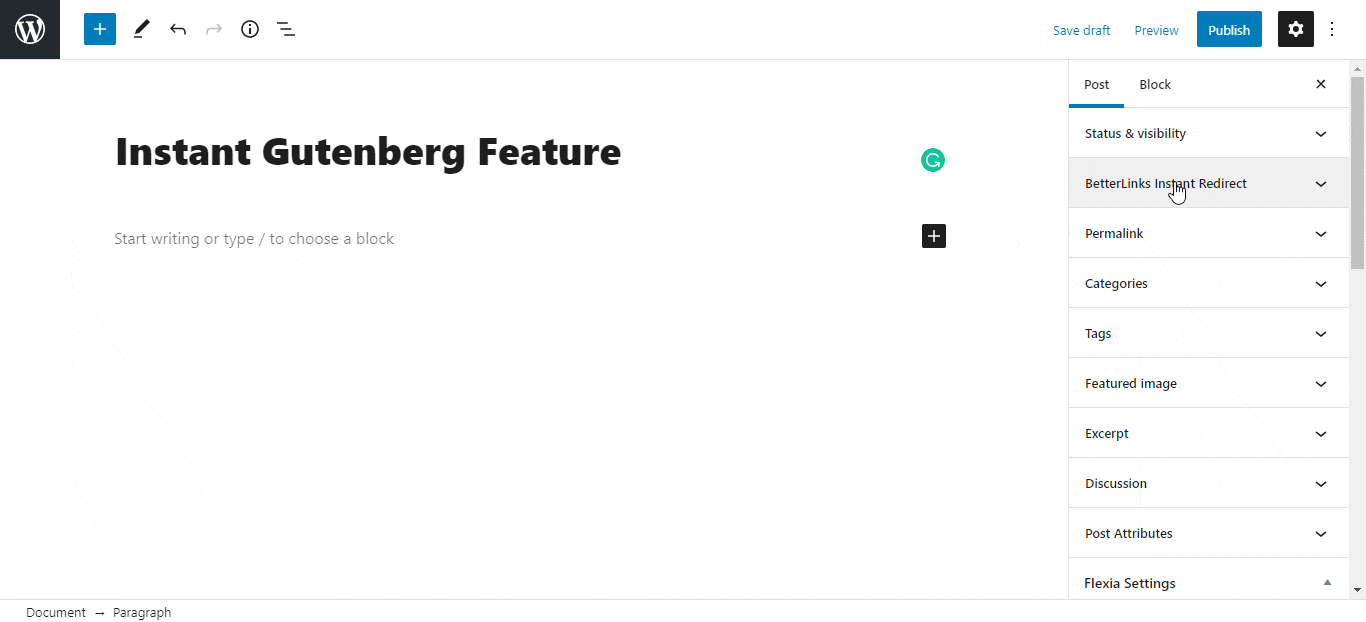Expand the Status & visibility panel
This screenshot has height=622, width=1366.
click(1208, 133)
